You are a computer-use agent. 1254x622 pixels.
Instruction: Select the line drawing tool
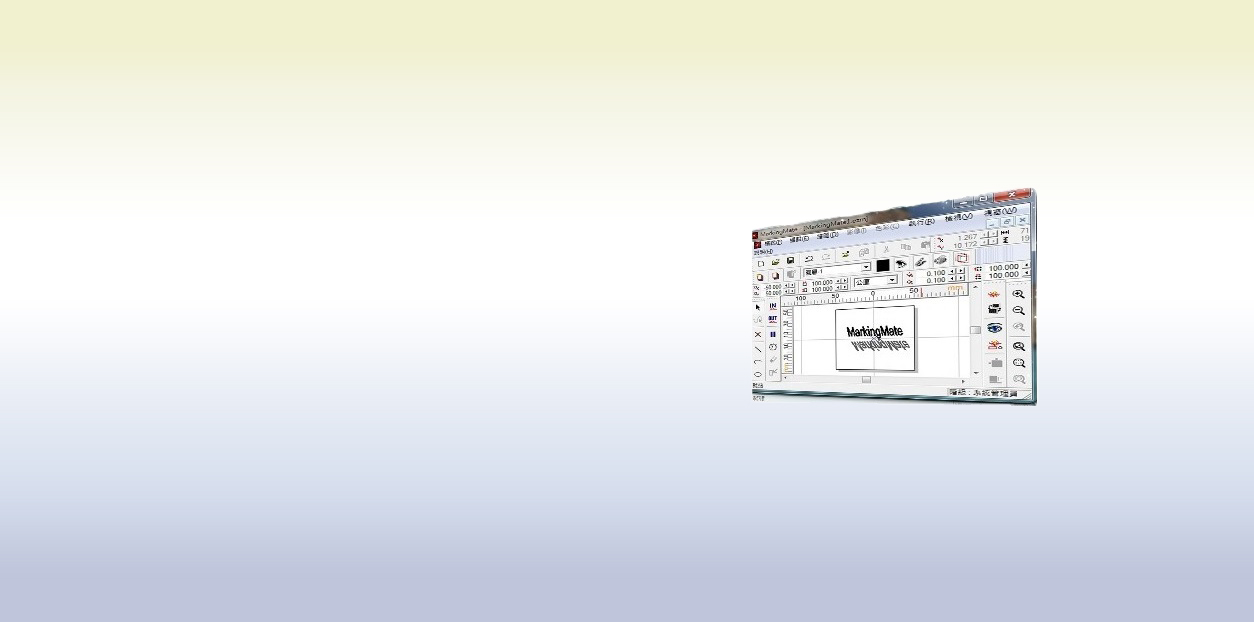(758, 348)
